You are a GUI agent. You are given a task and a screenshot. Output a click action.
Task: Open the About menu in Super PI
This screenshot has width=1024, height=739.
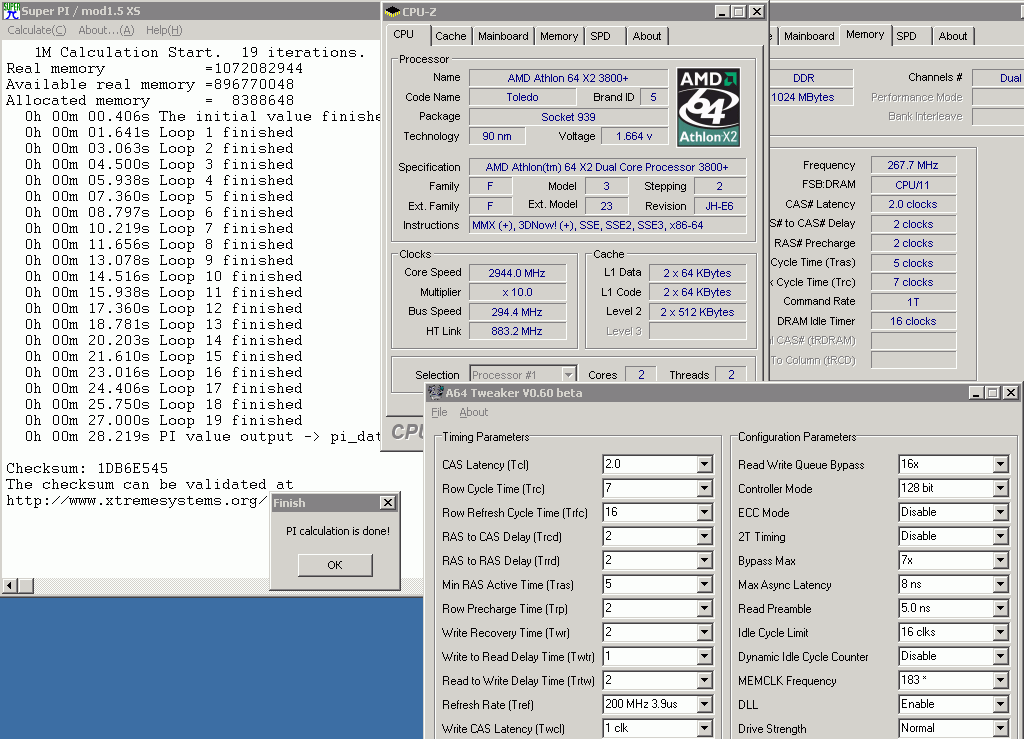[x=106, y=30]
